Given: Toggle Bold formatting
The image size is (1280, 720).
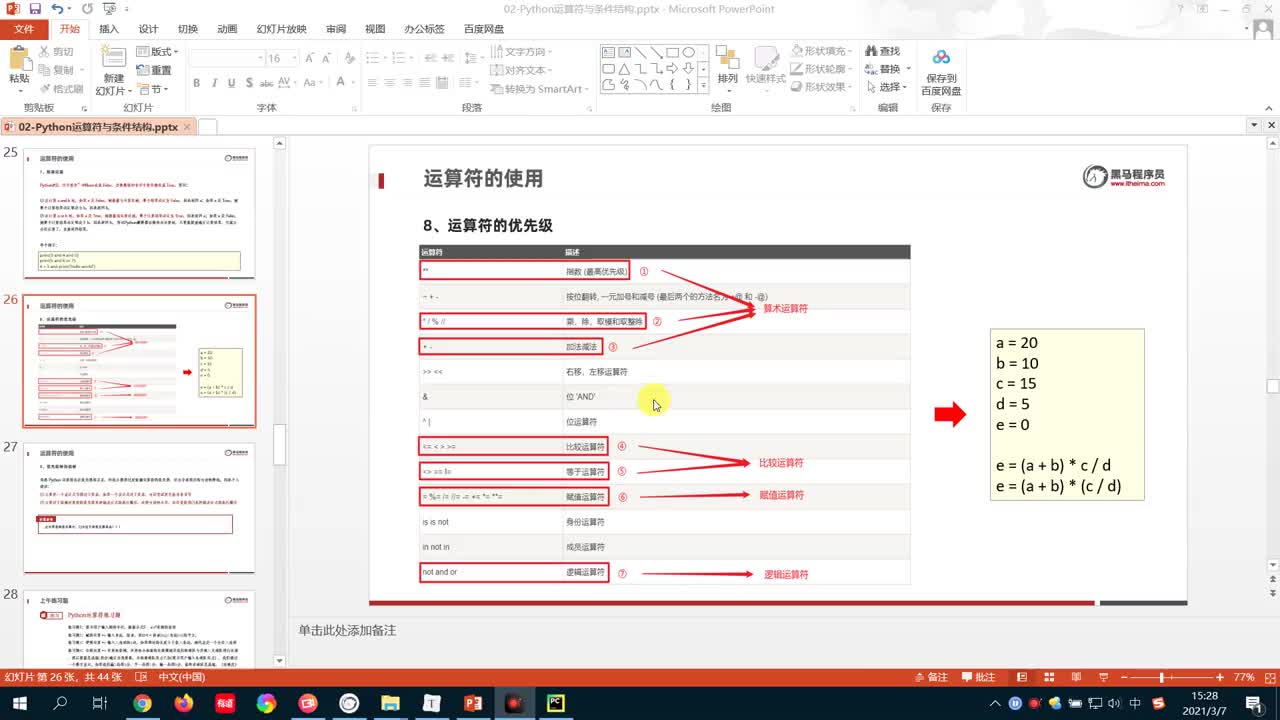Looking at the screenshot, I should 197,83.
